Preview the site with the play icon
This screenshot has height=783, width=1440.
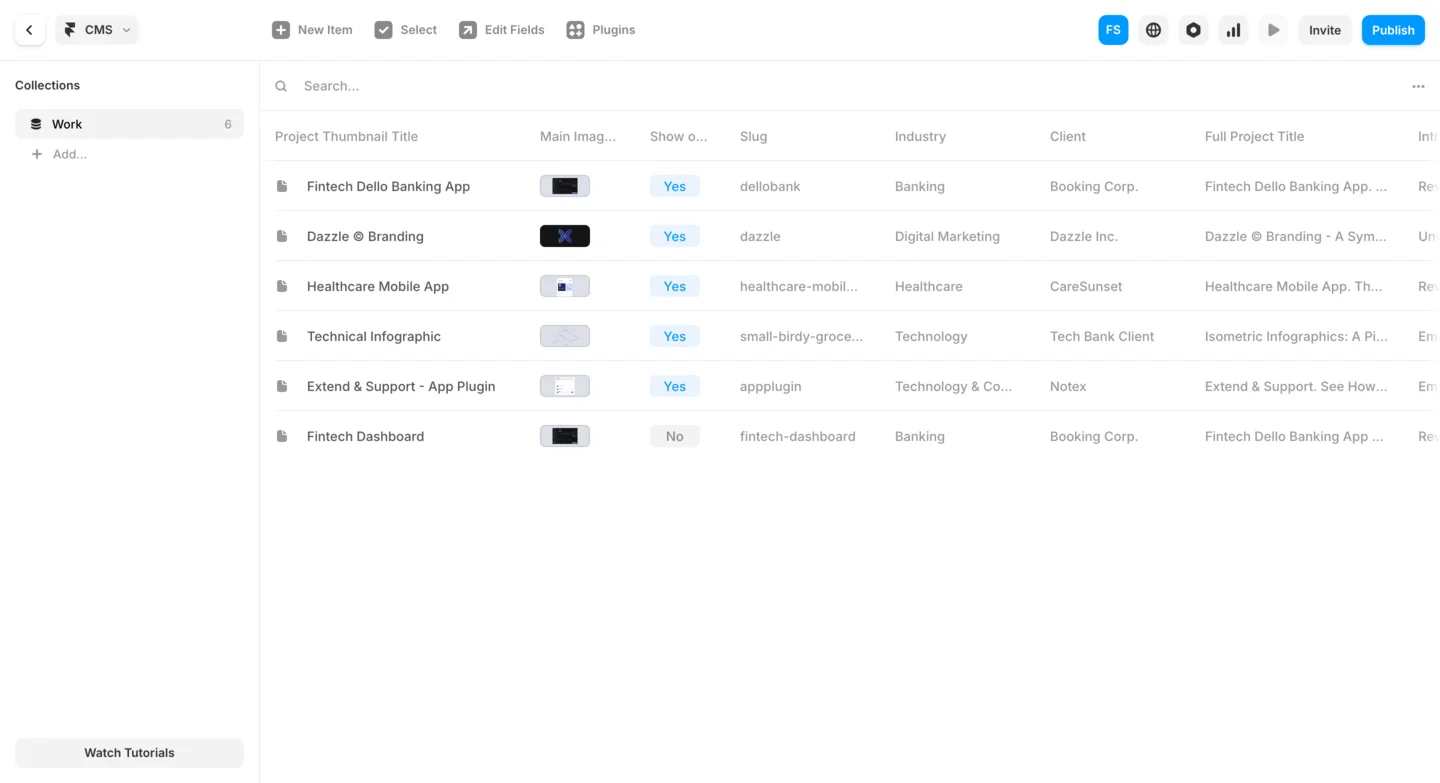1273,30
